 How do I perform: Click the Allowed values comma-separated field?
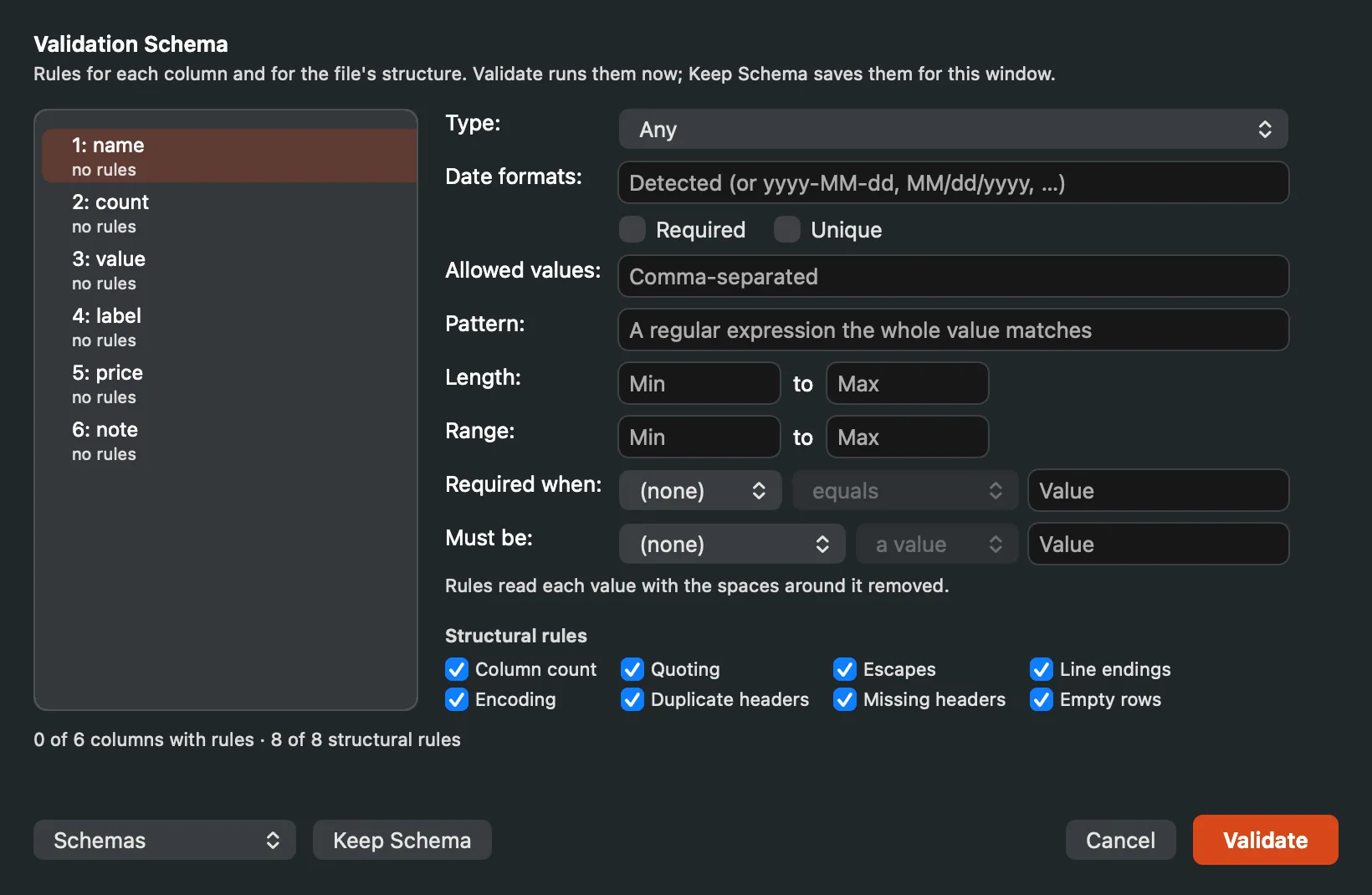tap(954, 277)
